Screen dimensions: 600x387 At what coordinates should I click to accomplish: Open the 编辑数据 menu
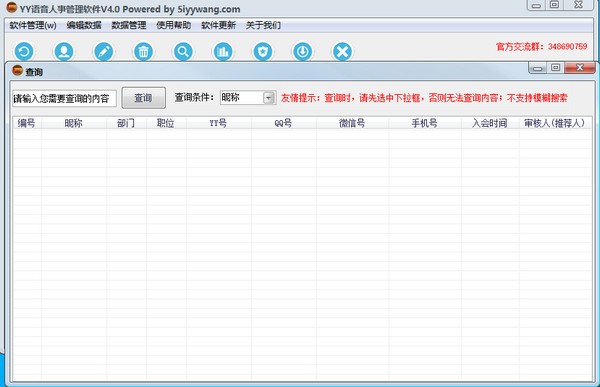coord(84,25)
